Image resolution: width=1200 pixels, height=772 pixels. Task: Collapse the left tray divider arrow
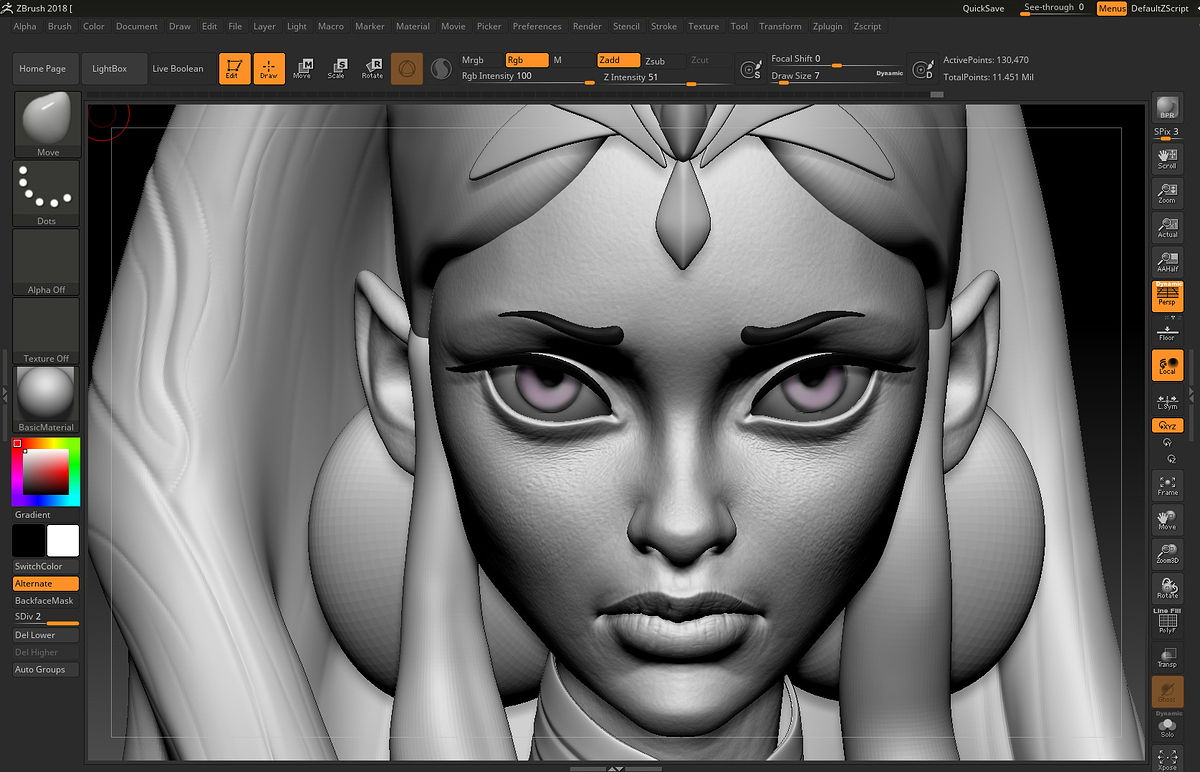point(4,396)
